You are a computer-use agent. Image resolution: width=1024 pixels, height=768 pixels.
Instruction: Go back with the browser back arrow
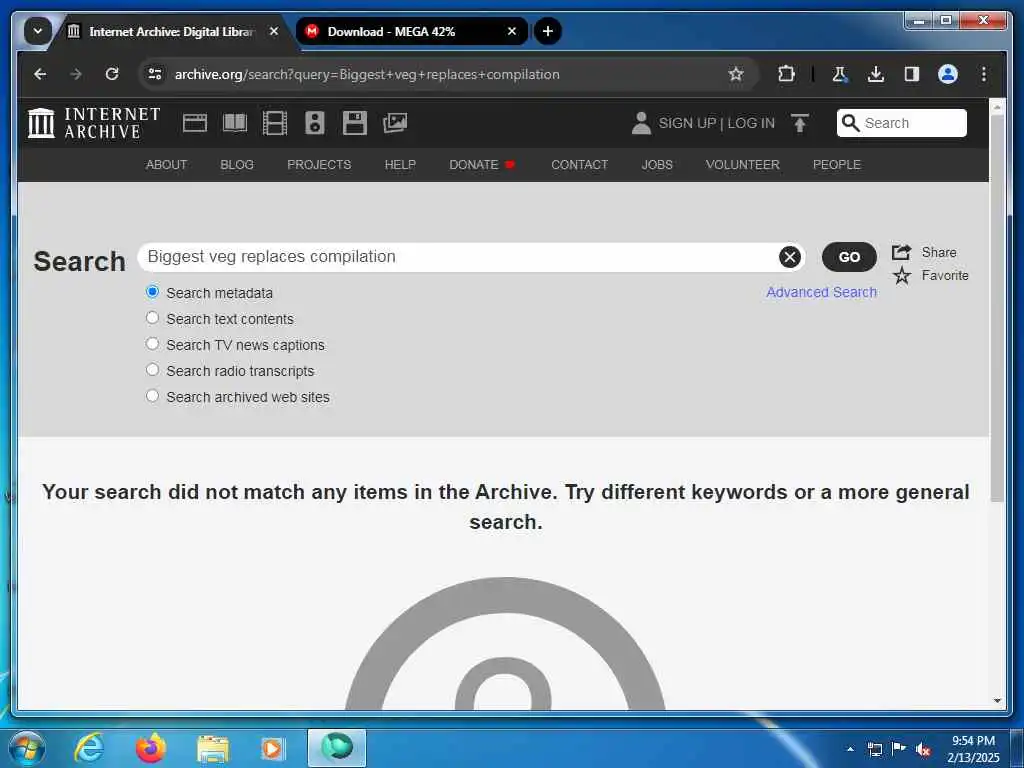[x=40, y=74]
